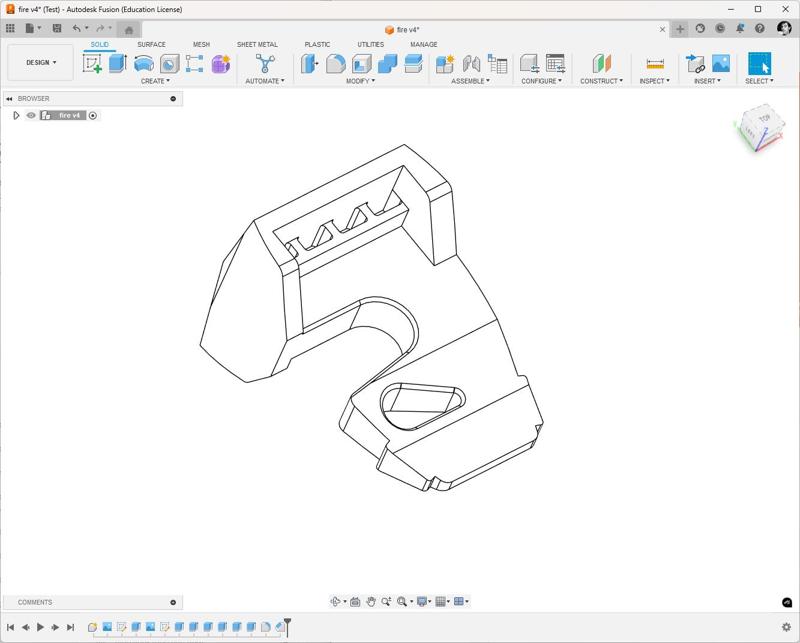Collapse the Browser panel with the double arrows

click(9, 98)
